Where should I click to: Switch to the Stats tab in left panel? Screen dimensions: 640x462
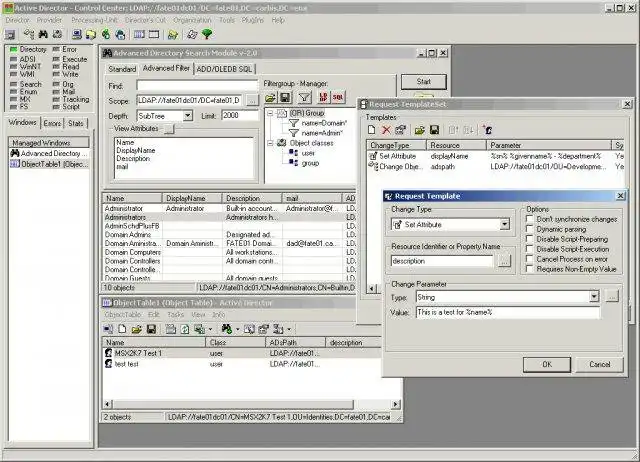coord(76,123)
